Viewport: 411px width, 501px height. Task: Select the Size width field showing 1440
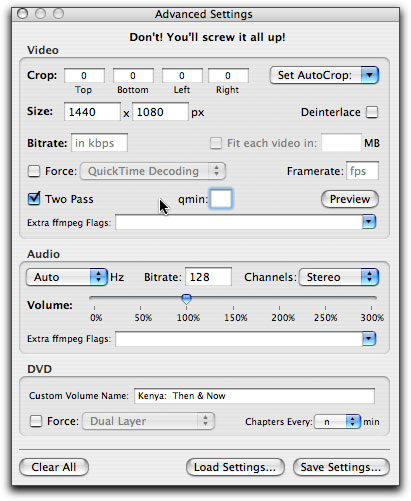point(92,112)
